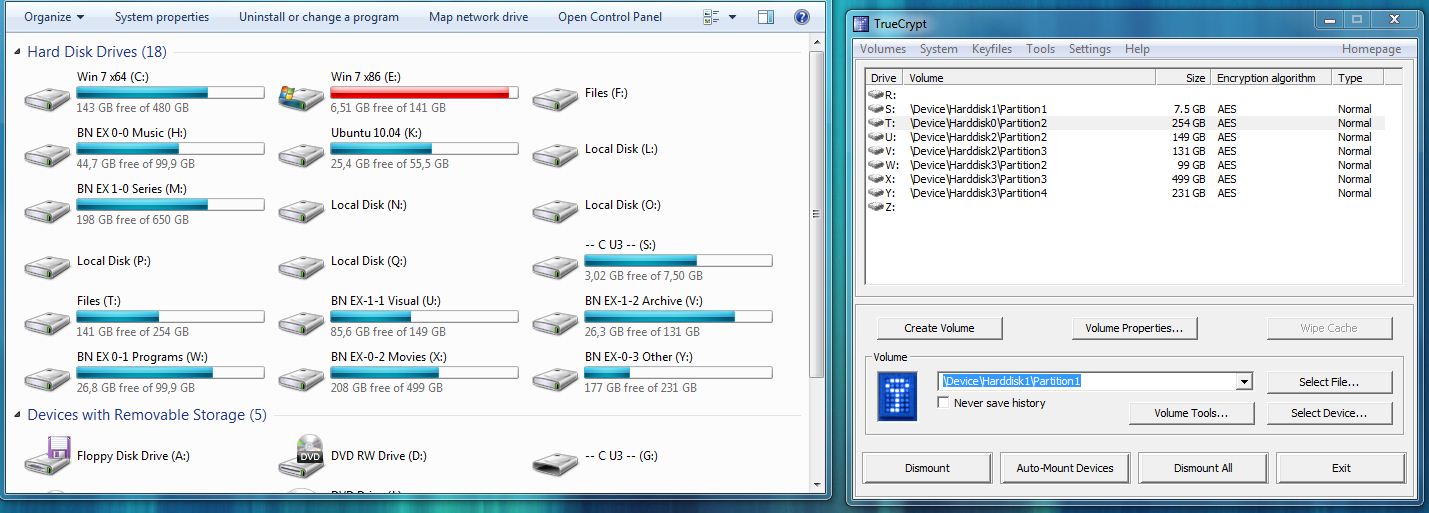Screen dimensions: 1429x513
Task: Click the Explorer vertical scrollbar thumb
Action: tap(817, 213)
